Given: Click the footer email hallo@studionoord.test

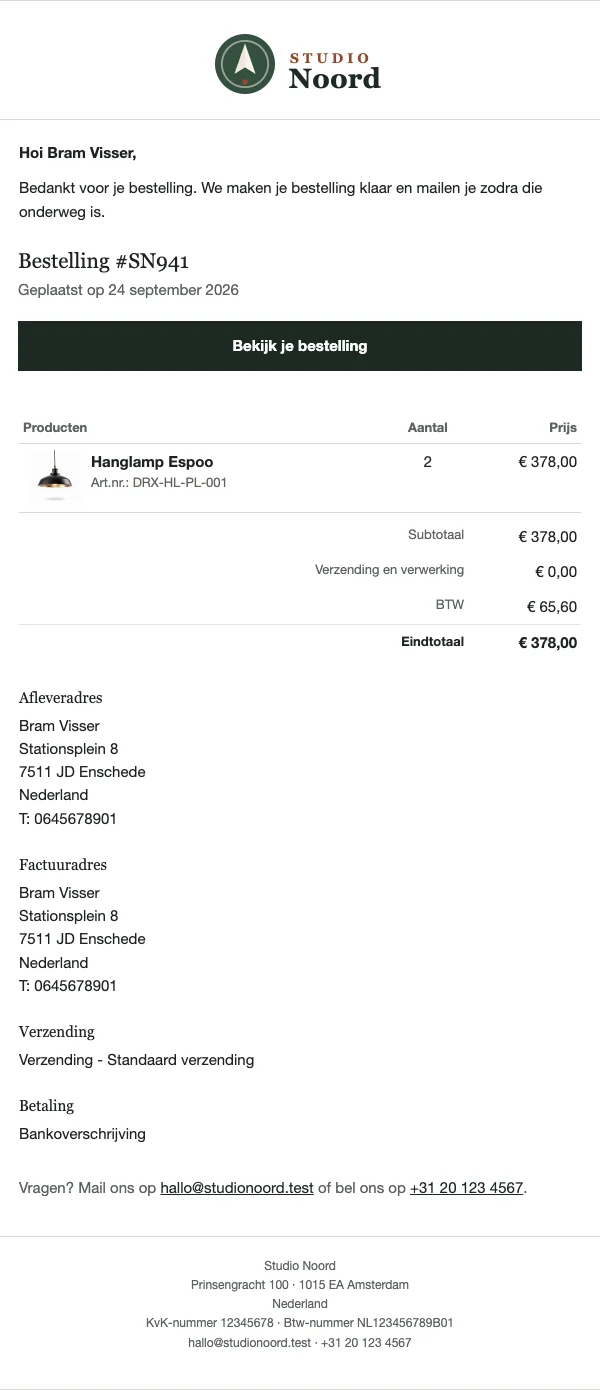Looking at the screenshot, I should coord(250,1343).
